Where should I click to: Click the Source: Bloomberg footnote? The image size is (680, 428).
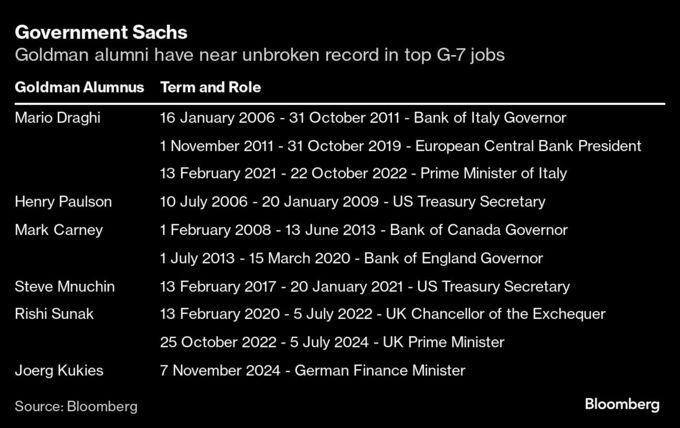(76, 406)
